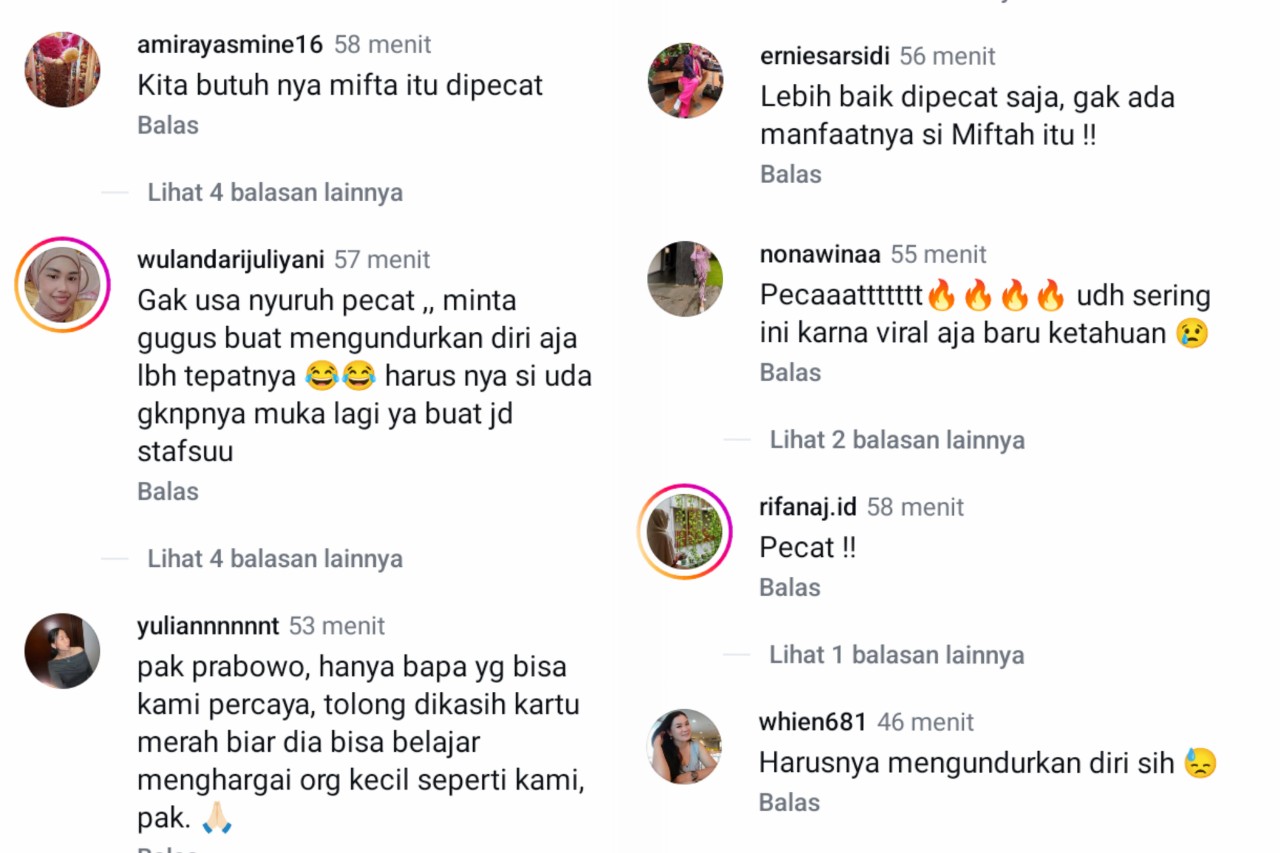Open amirayasmine16's username link
Image resolution: width=1280 pixels, height=853 pixels.
click(226, 44)
